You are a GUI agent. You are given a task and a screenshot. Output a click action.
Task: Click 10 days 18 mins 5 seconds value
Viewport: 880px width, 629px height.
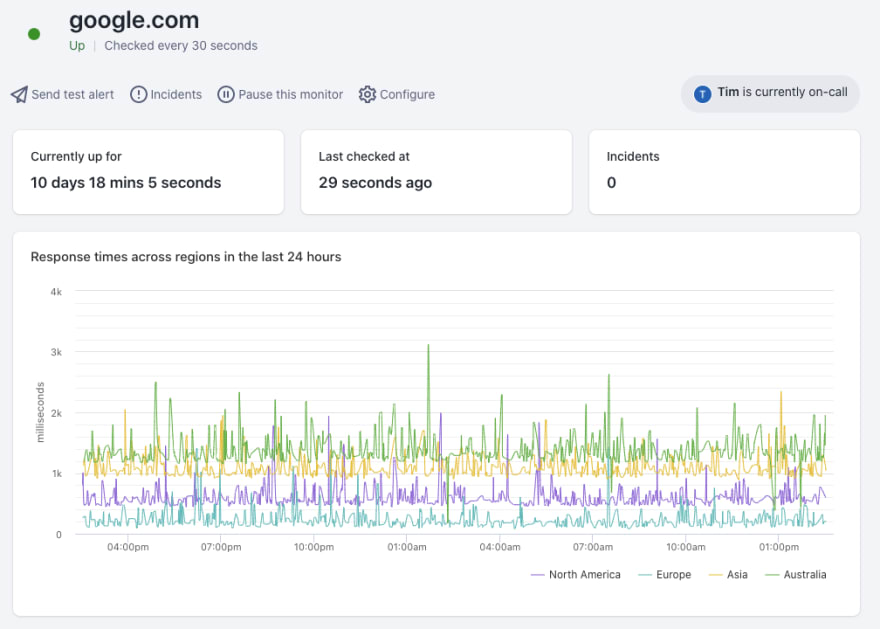coord(126,182)
